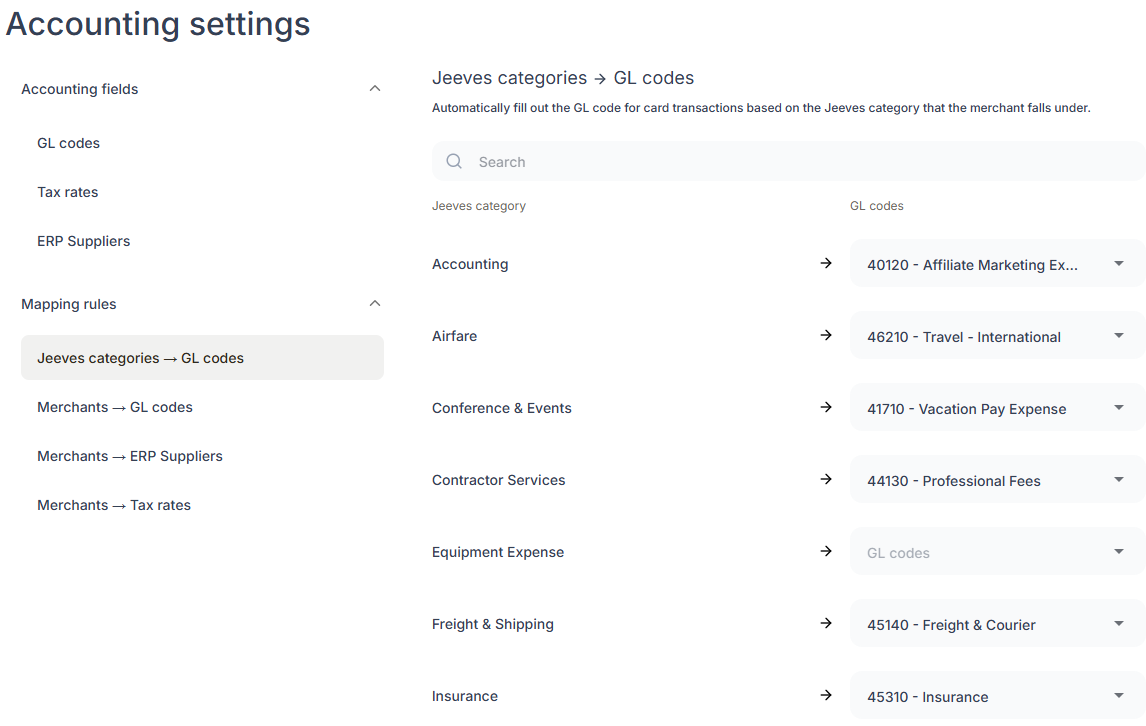1146x726 pixels.
Task: Open Merchants → Tax rates mapping
Action: [114, 505]
